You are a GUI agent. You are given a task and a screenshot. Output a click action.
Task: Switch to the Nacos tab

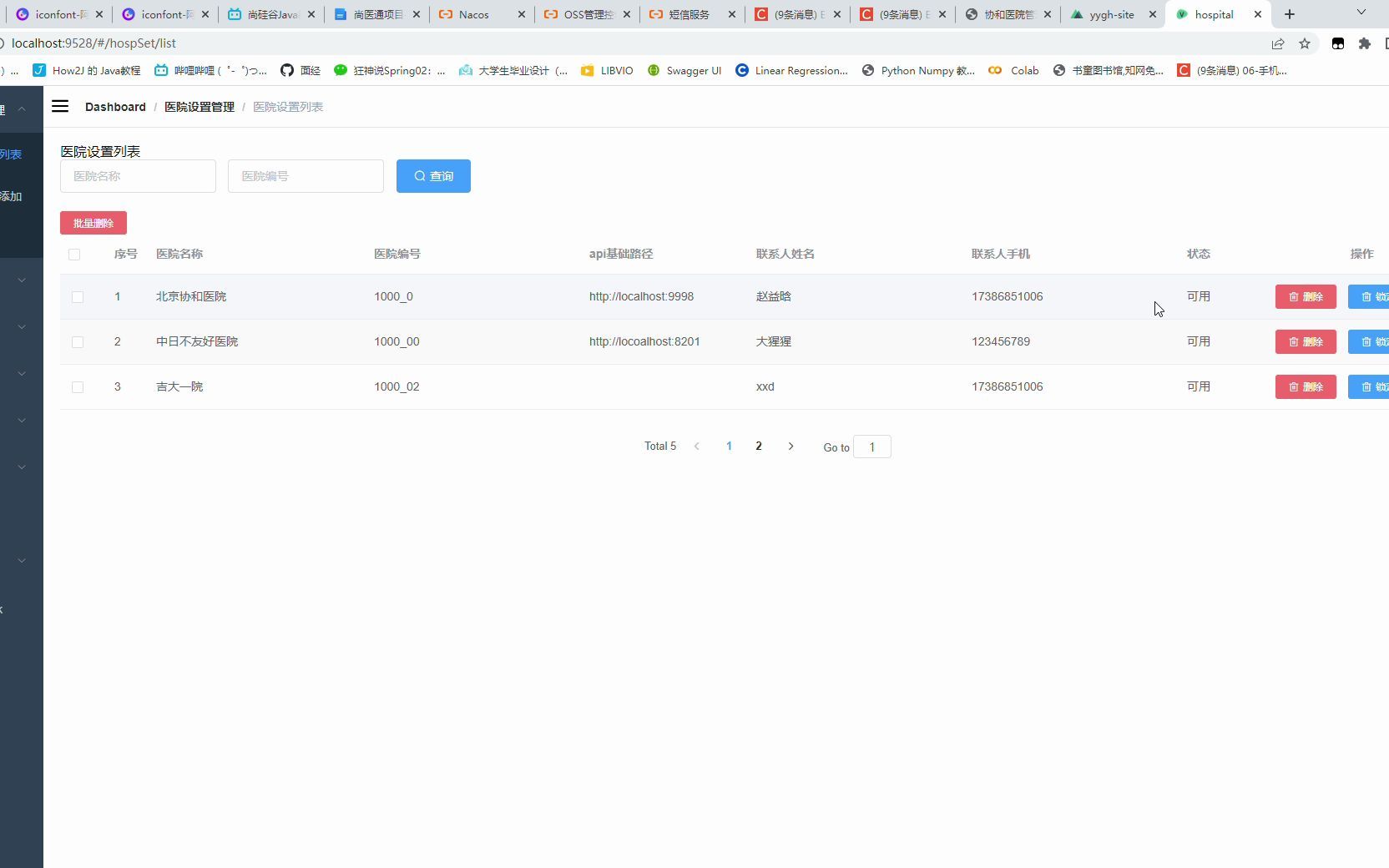(x=474, y=14)
